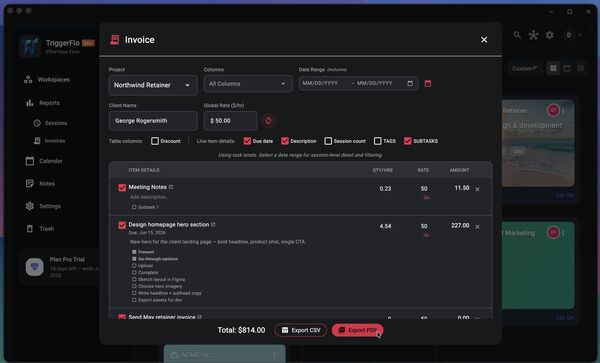Enable the Discount table column checkbox
Viewport: 600px width, 363px height.
pos(155,141)
